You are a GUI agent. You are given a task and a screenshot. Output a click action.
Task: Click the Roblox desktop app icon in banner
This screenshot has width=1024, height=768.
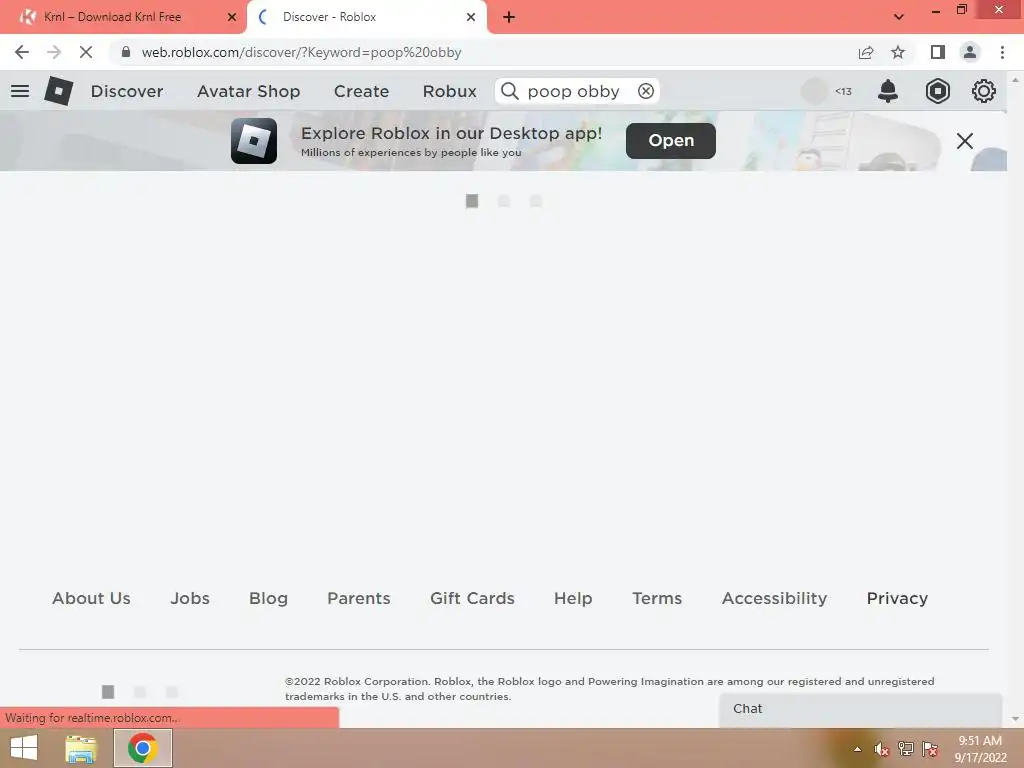click(x=254, y=140)
